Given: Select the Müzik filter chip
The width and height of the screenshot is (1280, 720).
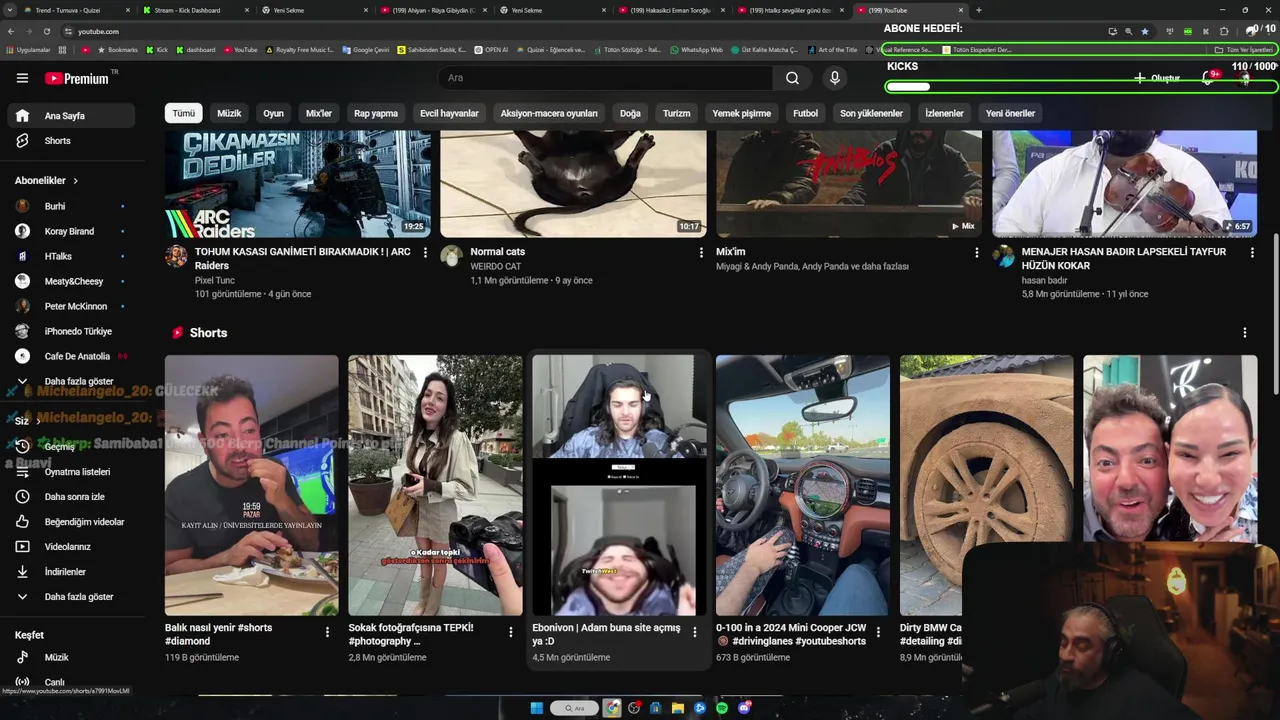Looking at the screenshot, I should click(x=229, y=113).
